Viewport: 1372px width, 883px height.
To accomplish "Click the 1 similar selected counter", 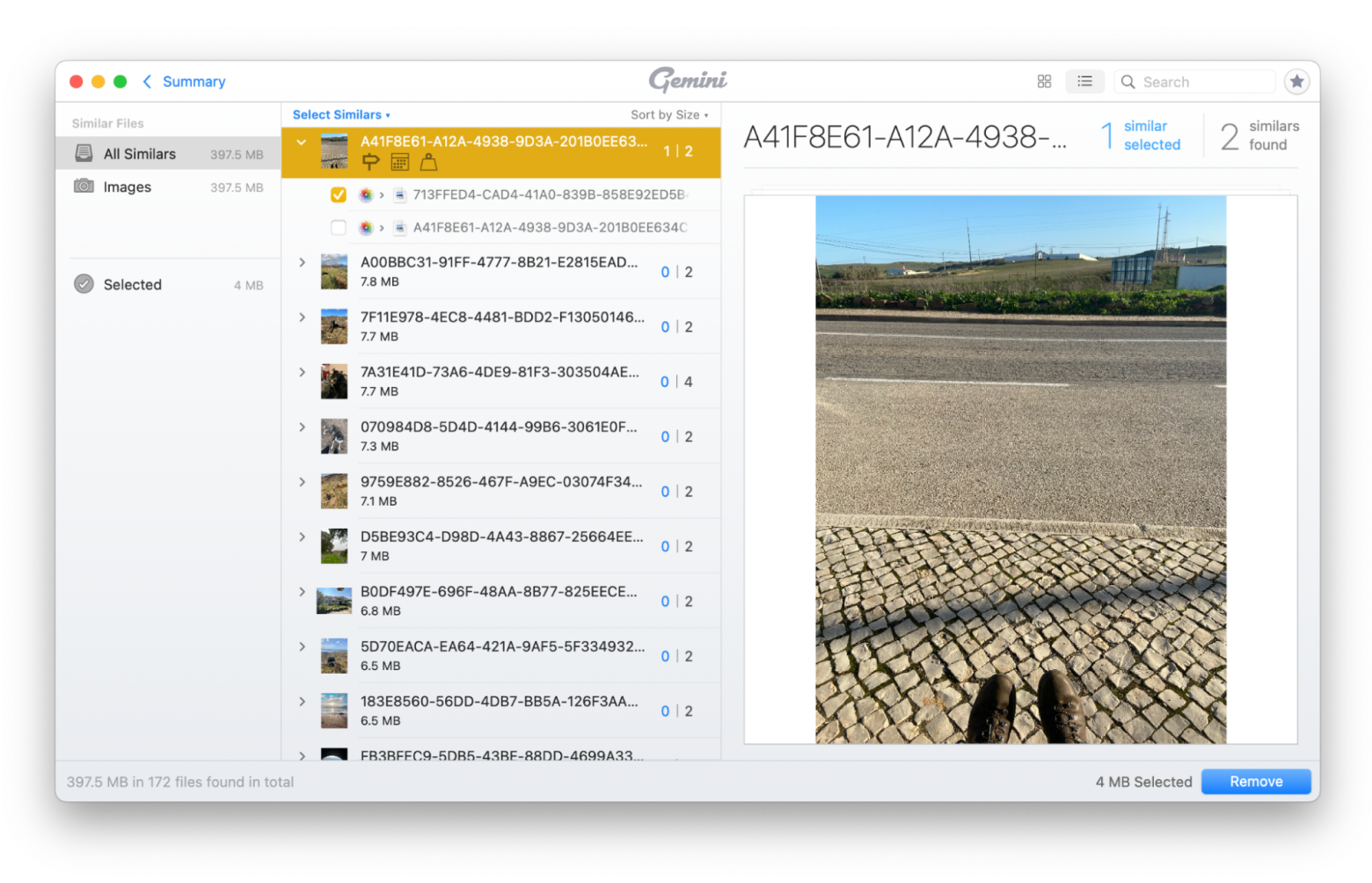I will [x=1141, y=135].
